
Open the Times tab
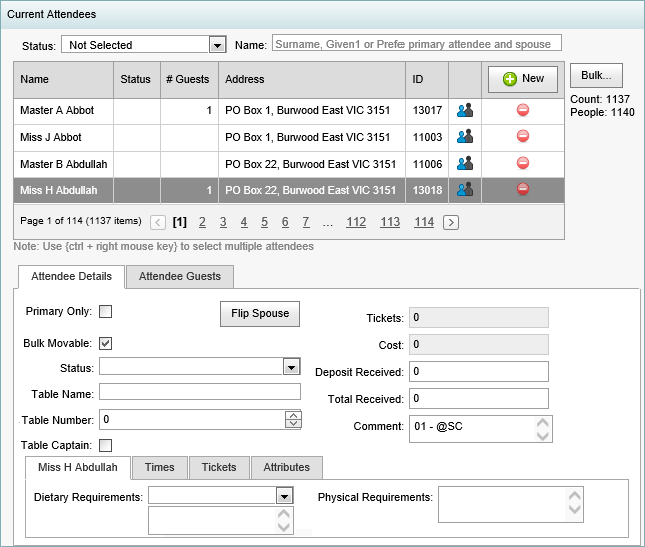[160, 468]
